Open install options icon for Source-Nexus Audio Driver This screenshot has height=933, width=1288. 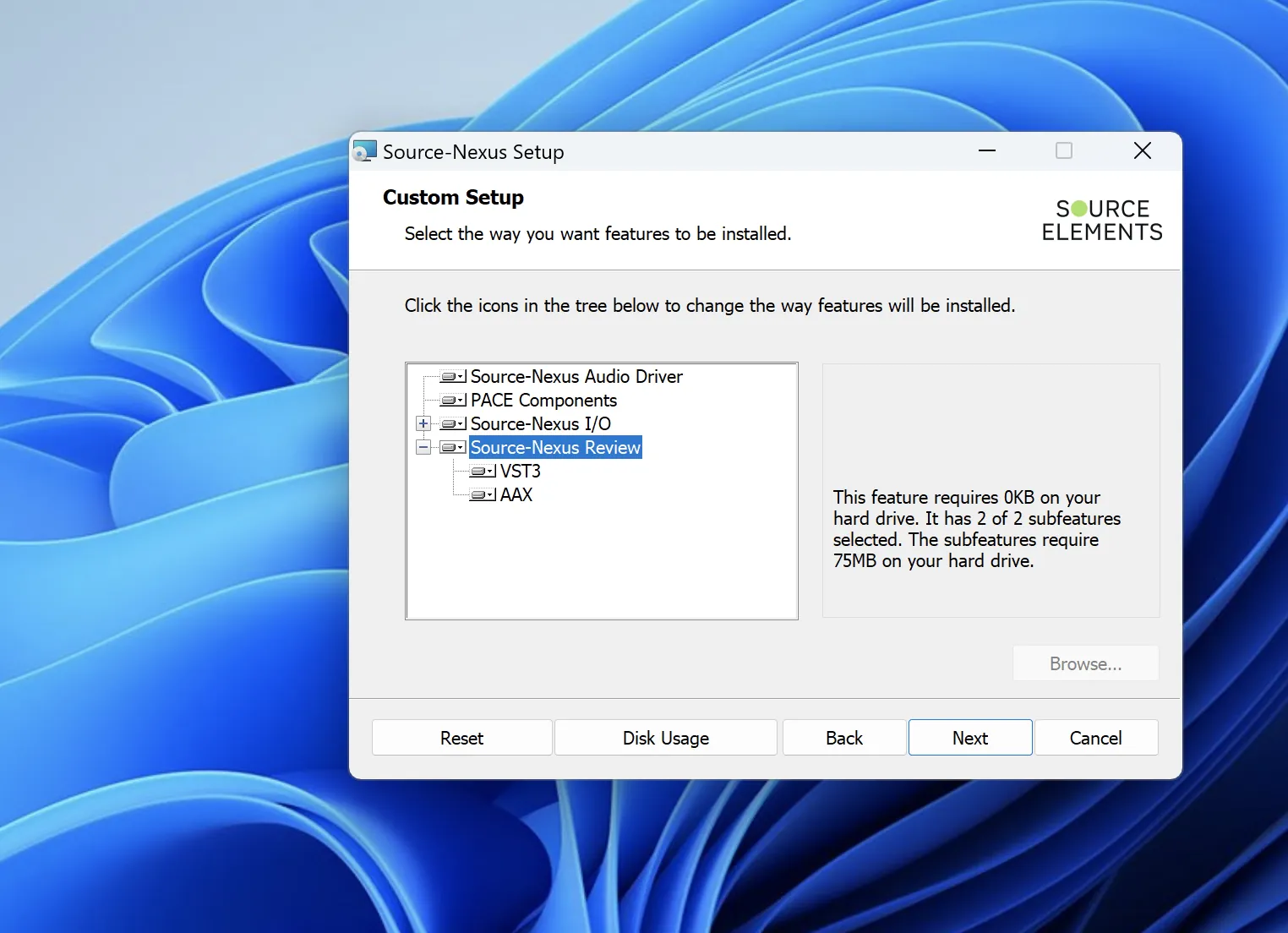point(453,377)
